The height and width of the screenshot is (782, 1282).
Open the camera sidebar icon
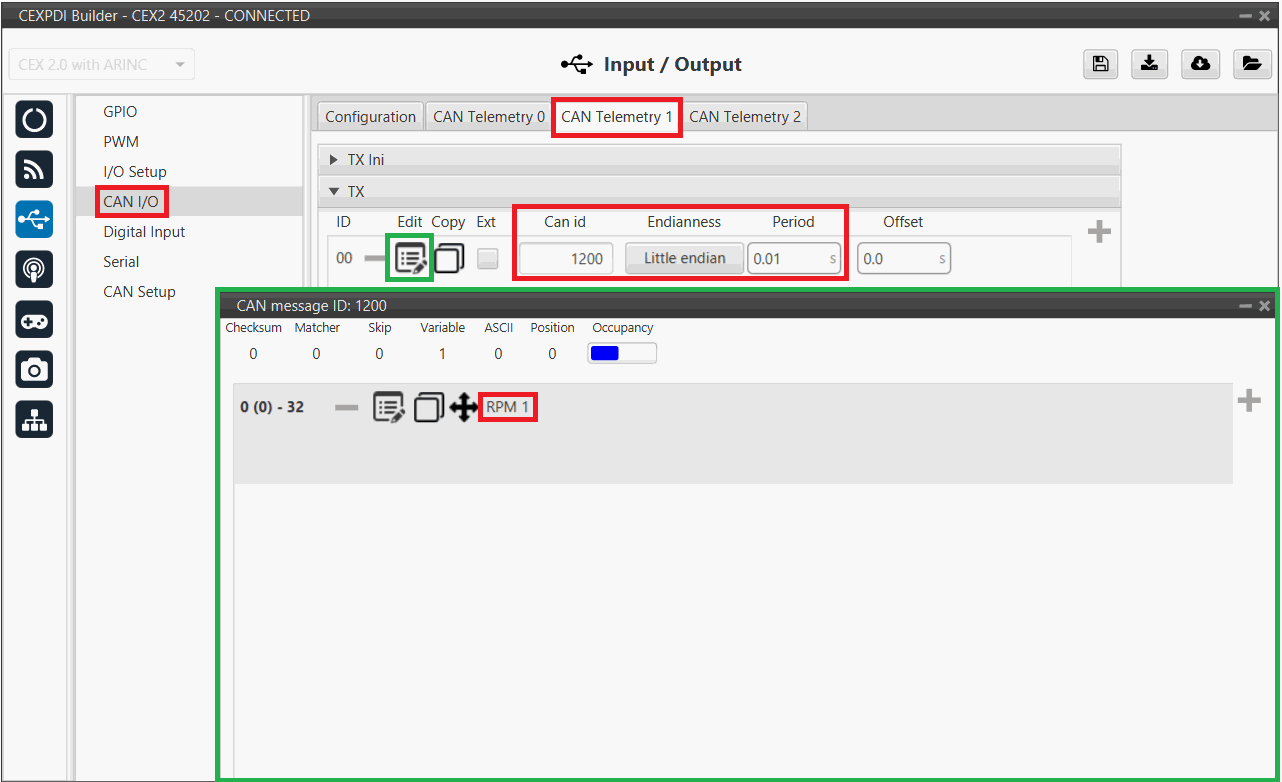(34, 370)
